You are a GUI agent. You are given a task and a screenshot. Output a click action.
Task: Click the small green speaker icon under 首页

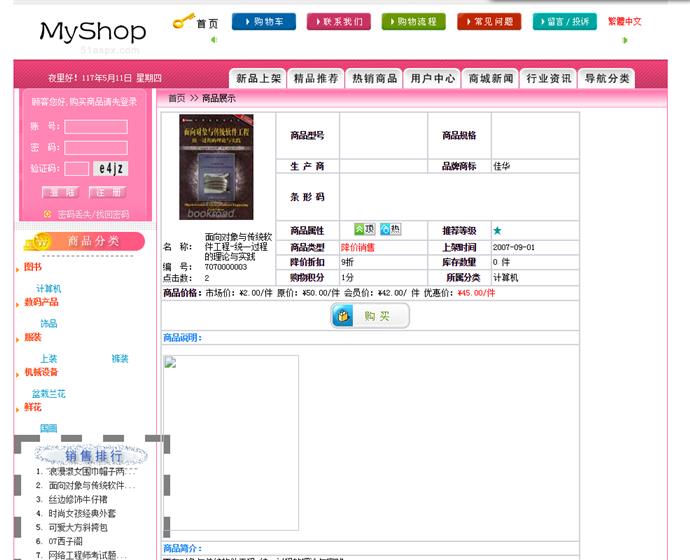point(213,40)
